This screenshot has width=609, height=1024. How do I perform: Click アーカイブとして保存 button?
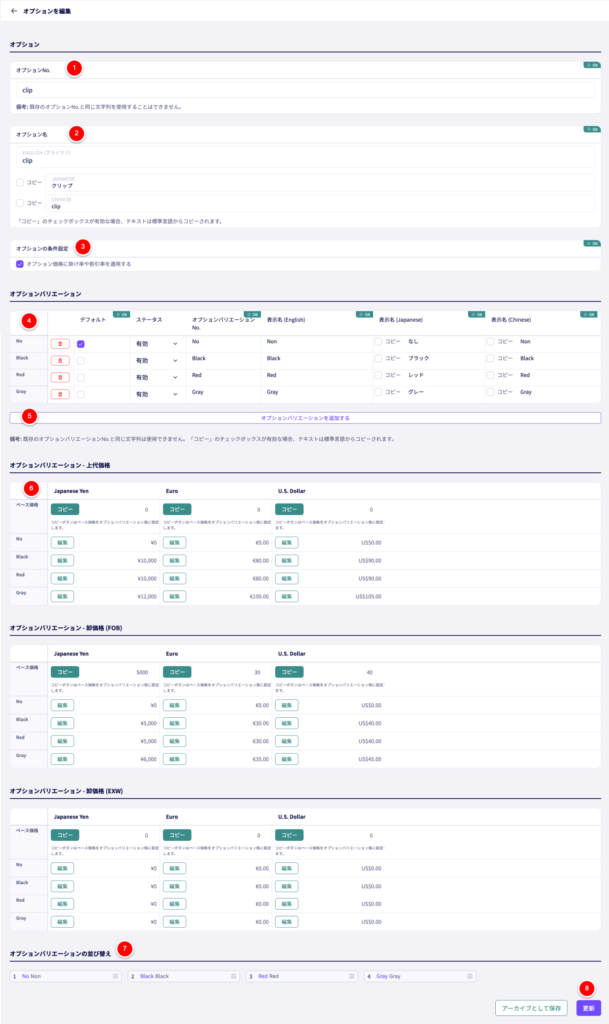pyautogui.click(x=531, y=1008)
